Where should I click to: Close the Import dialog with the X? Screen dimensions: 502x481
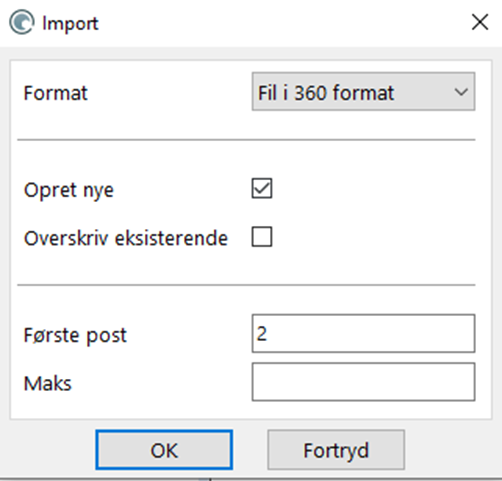[x=480, y=22]
